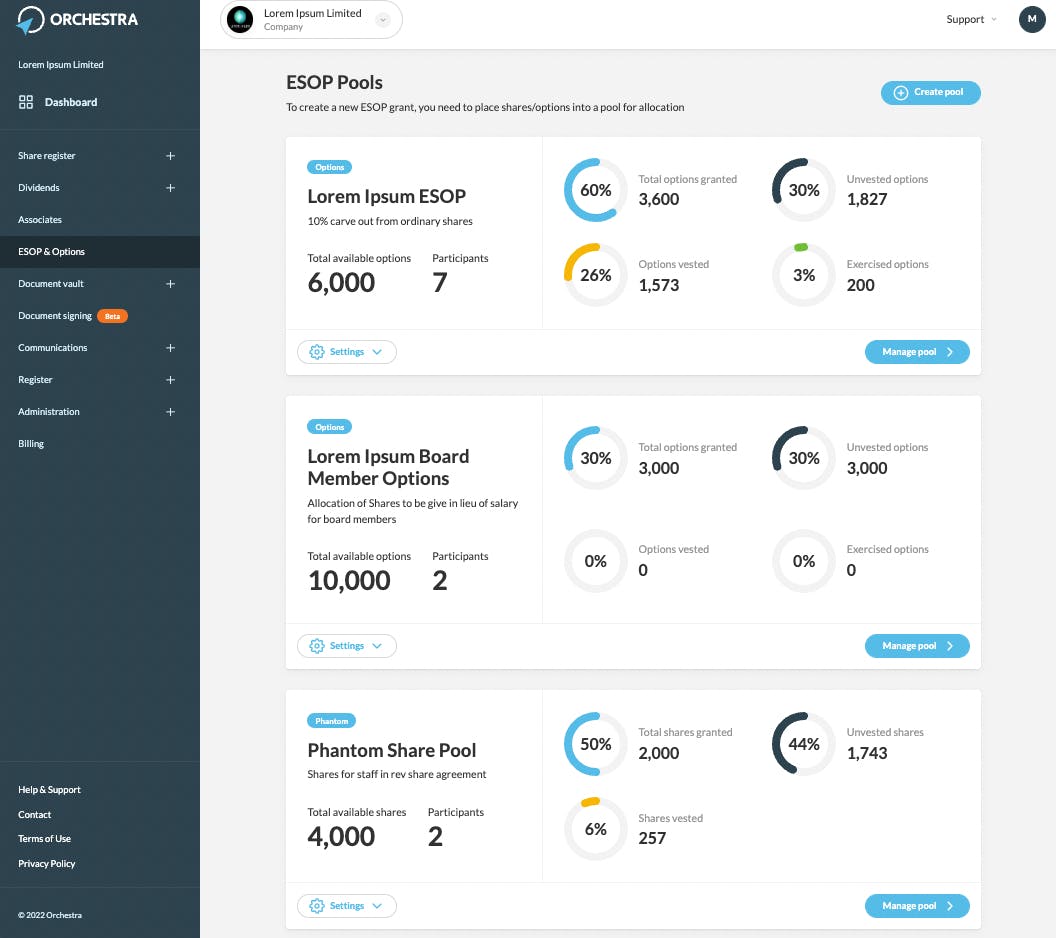The height and width of the screenshot is (938, 1056).
Task: Click the plus icon on Create pool
Action: pos(900,92)
